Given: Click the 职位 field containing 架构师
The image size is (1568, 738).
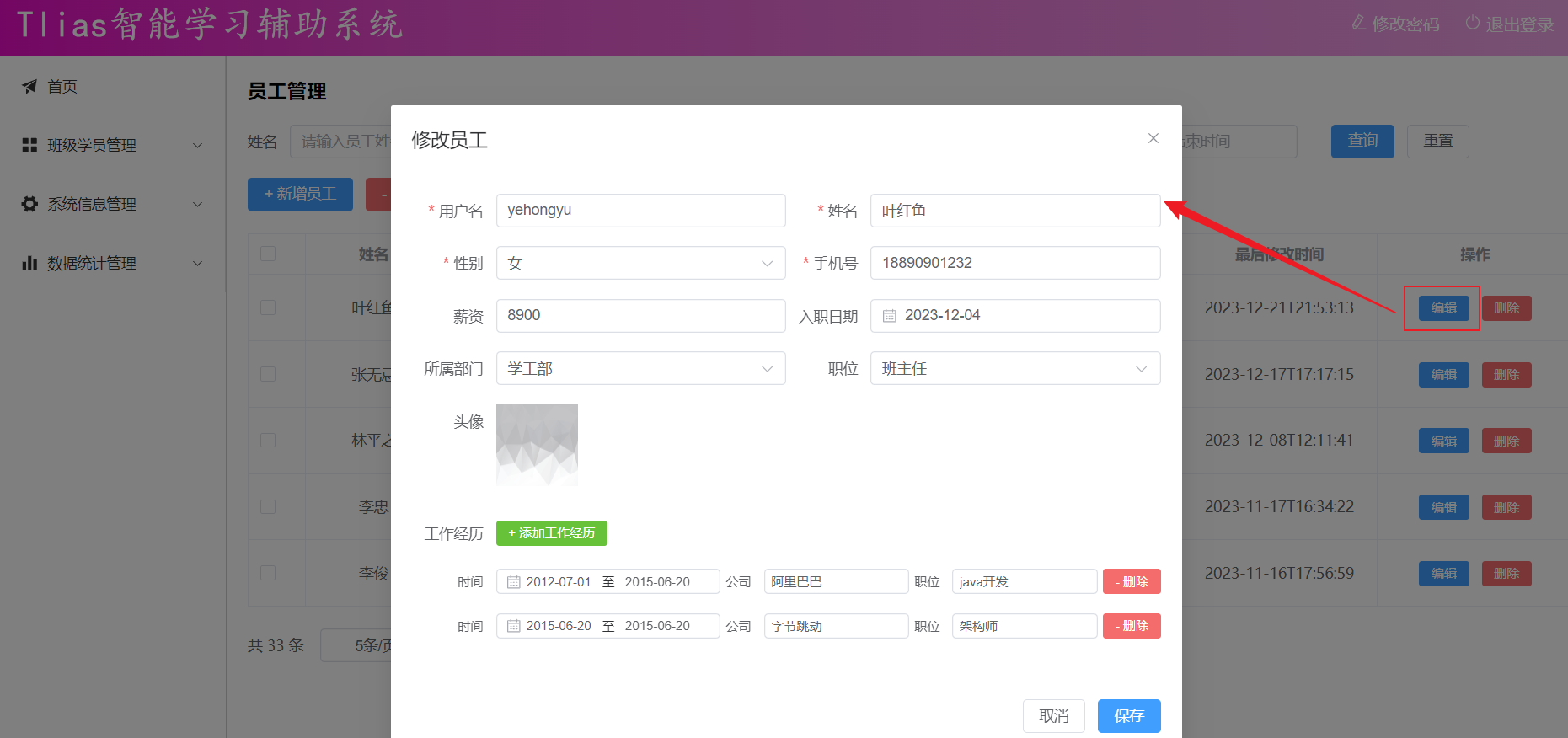Looking at the screenshot, I should 1025,626.
